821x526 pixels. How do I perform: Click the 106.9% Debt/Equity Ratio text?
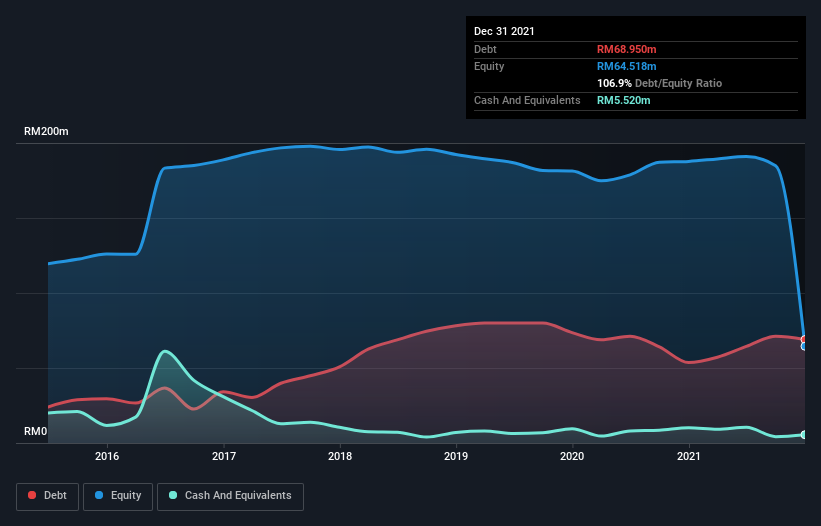pos(659,83)
